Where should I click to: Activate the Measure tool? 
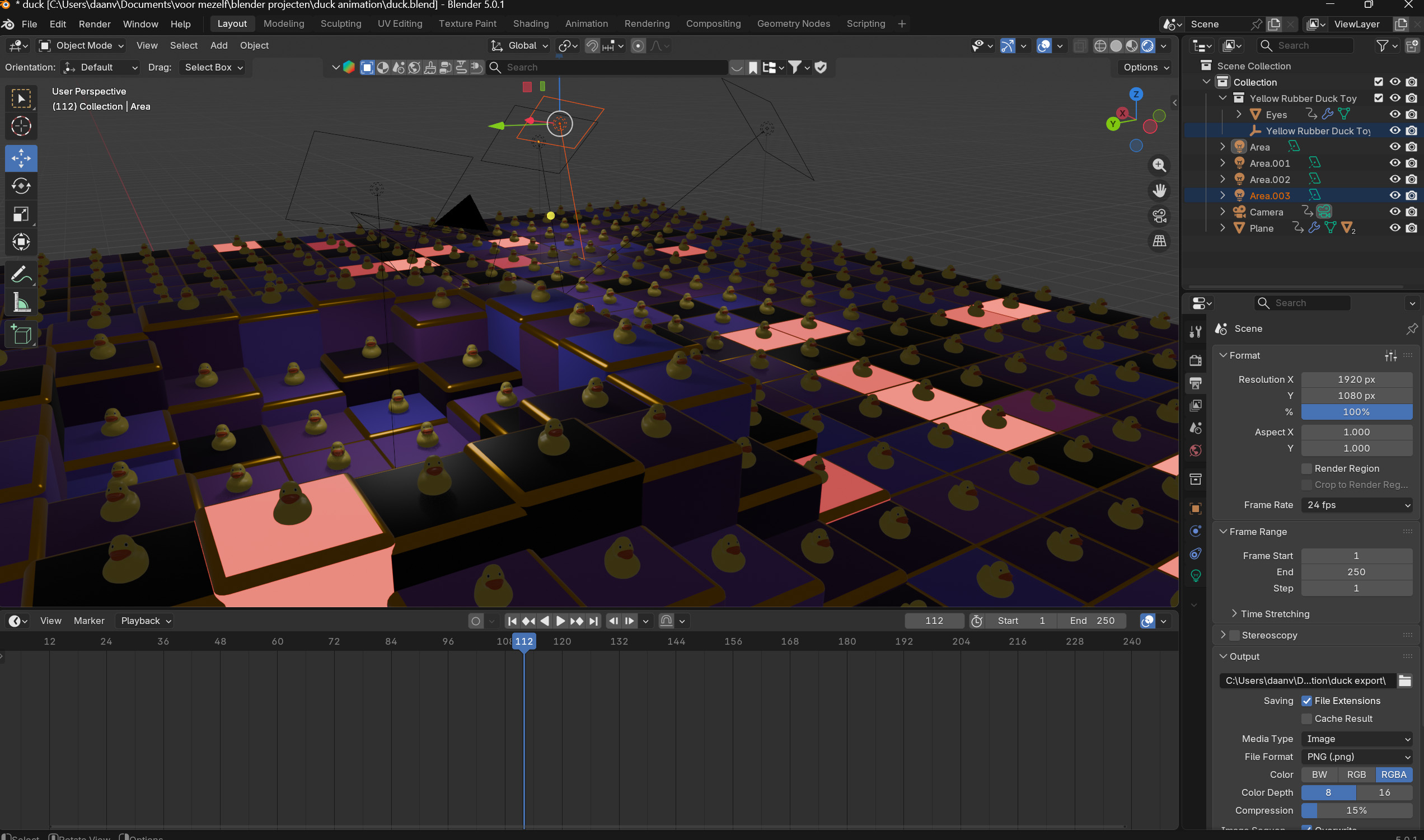click(21, 303)
